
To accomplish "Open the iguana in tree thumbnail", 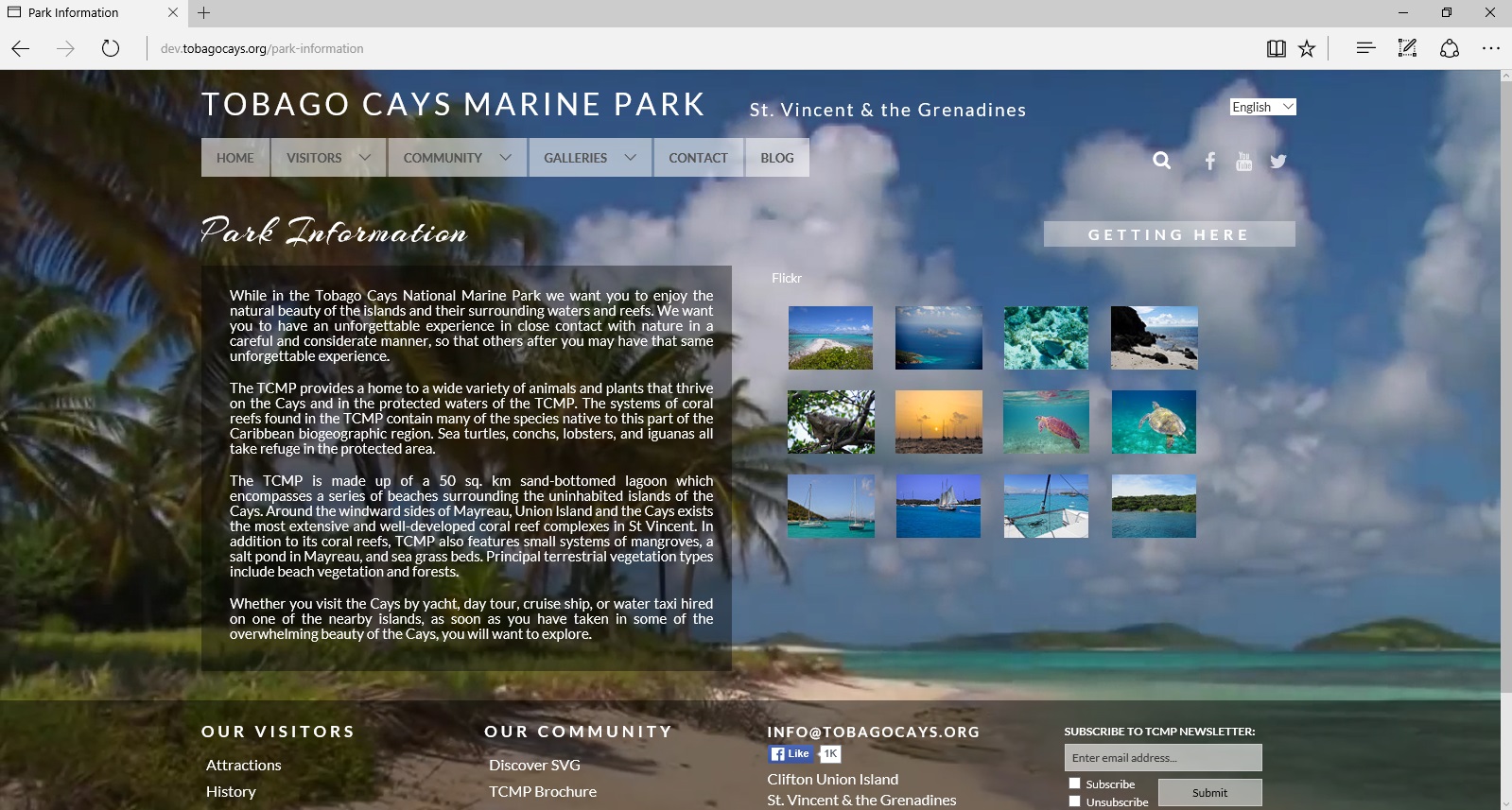I will [831, 422].
